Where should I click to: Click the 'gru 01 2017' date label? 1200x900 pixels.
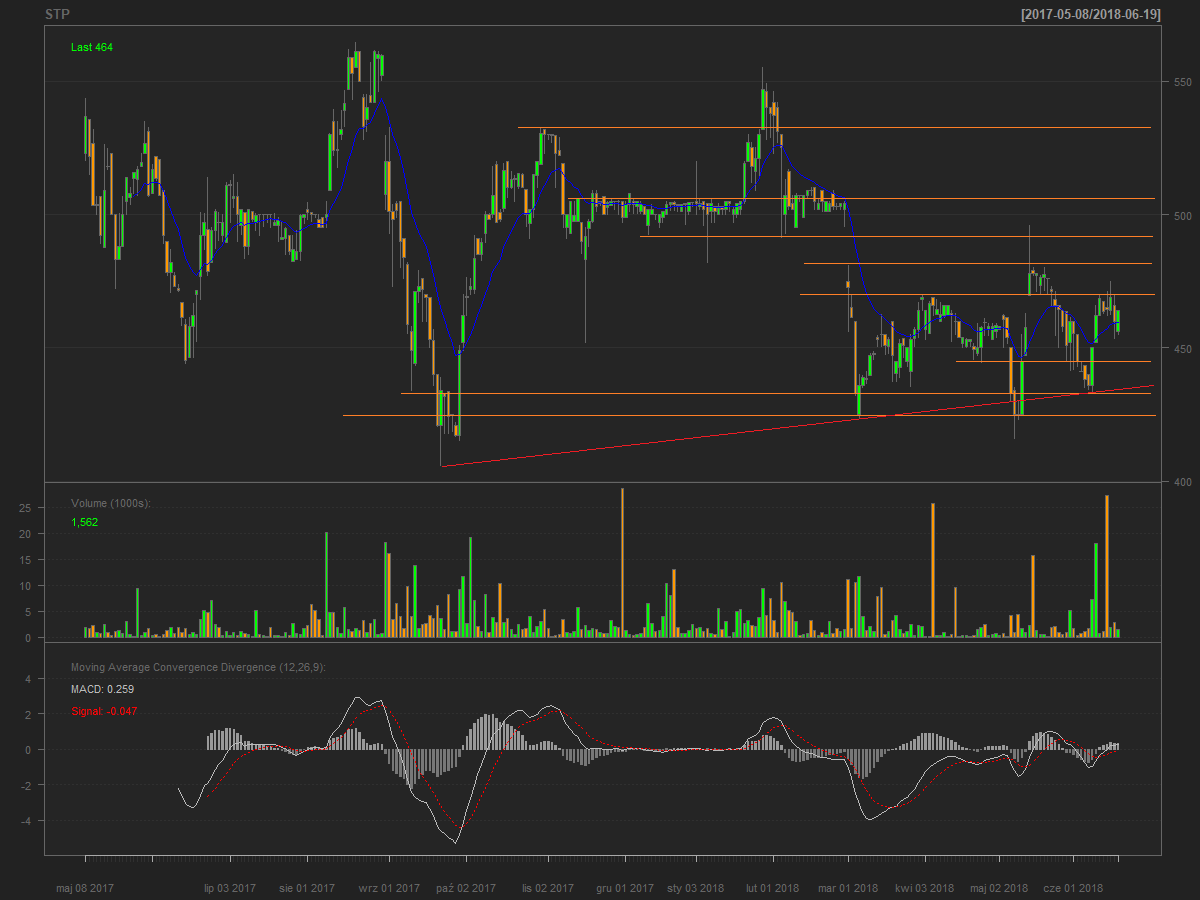(625, 888)
